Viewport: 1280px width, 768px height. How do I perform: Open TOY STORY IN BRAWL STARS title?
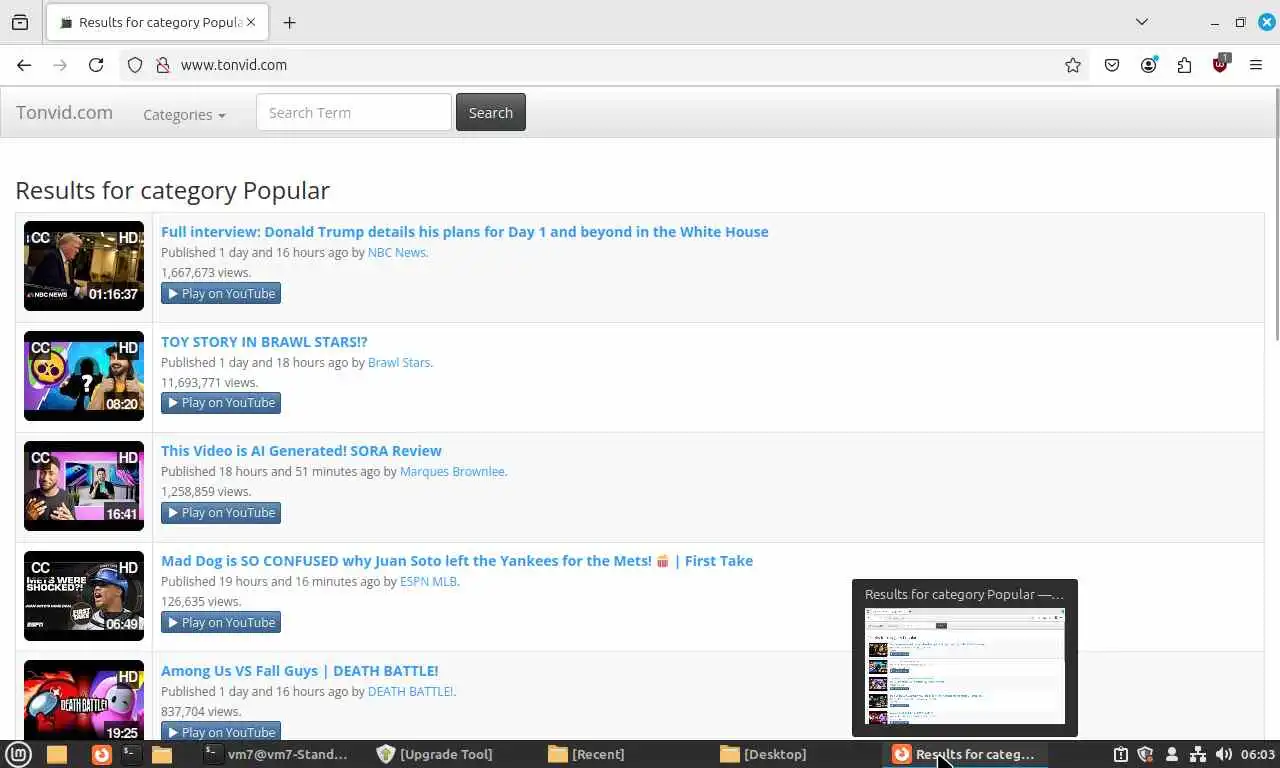pyautogui.click(x=264, y=341)
